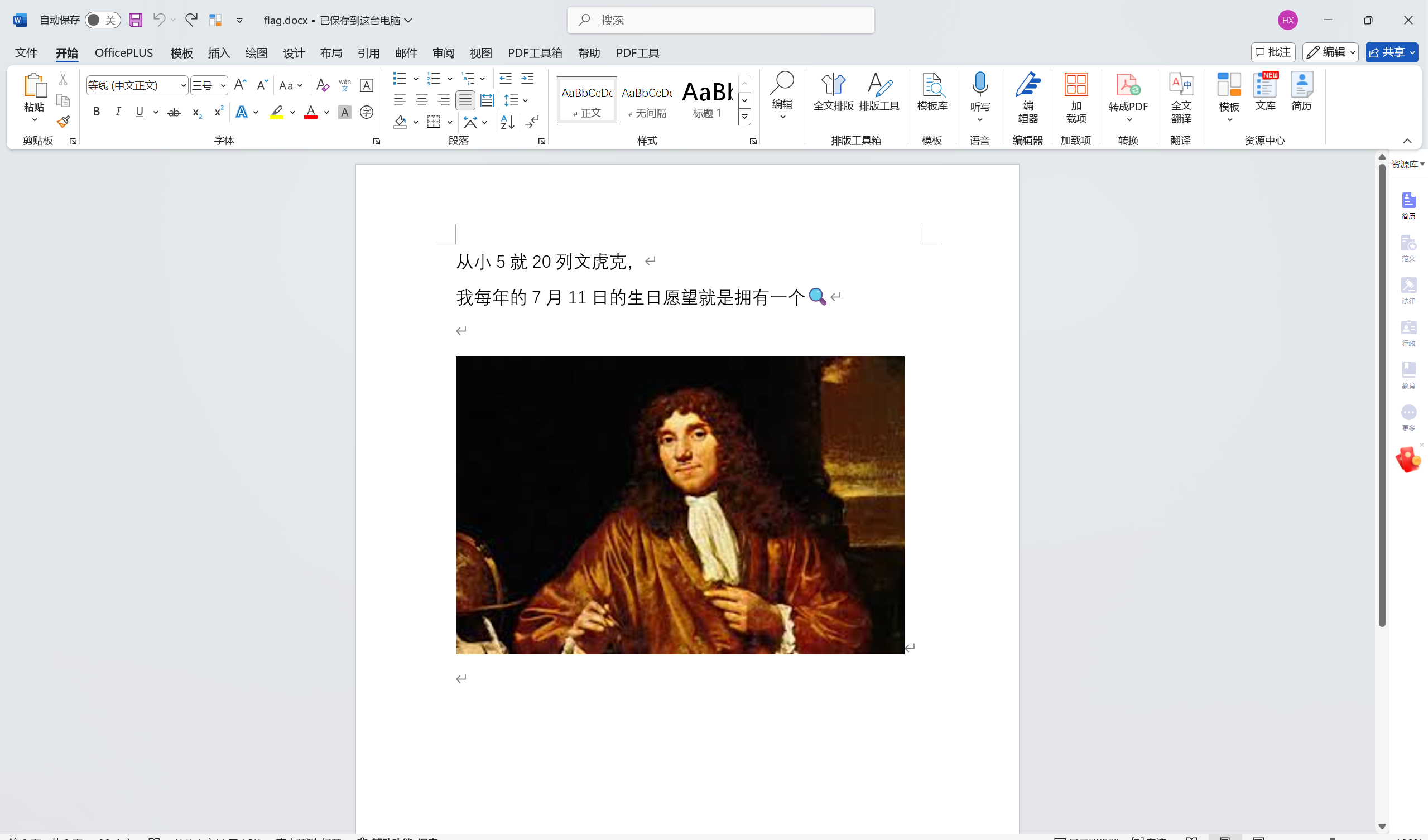Image resolution: width=1428 pixels, height=840 pixels.
Task: Open the 资源库 dropdown in side panel
Action: click(x=1407, y=164)
